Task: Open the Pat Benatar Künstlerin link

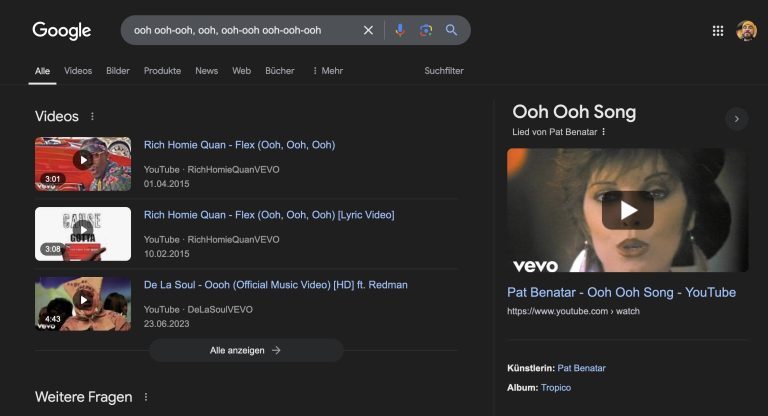Action: (581, 368)
